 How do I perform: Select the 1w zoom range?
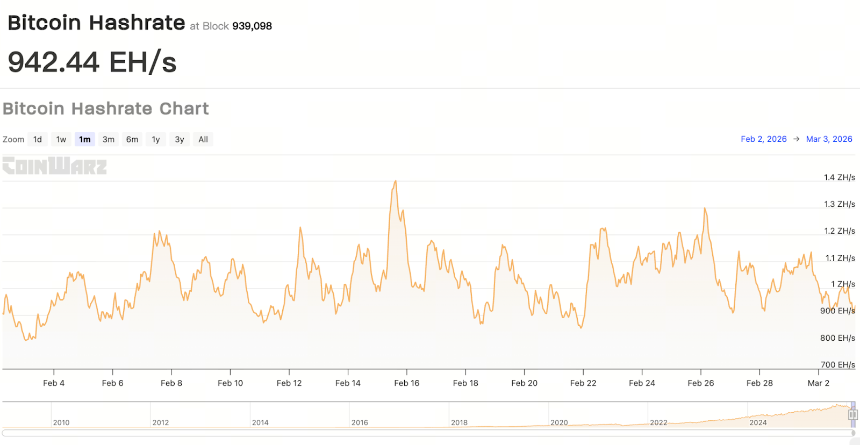point(61,139)
